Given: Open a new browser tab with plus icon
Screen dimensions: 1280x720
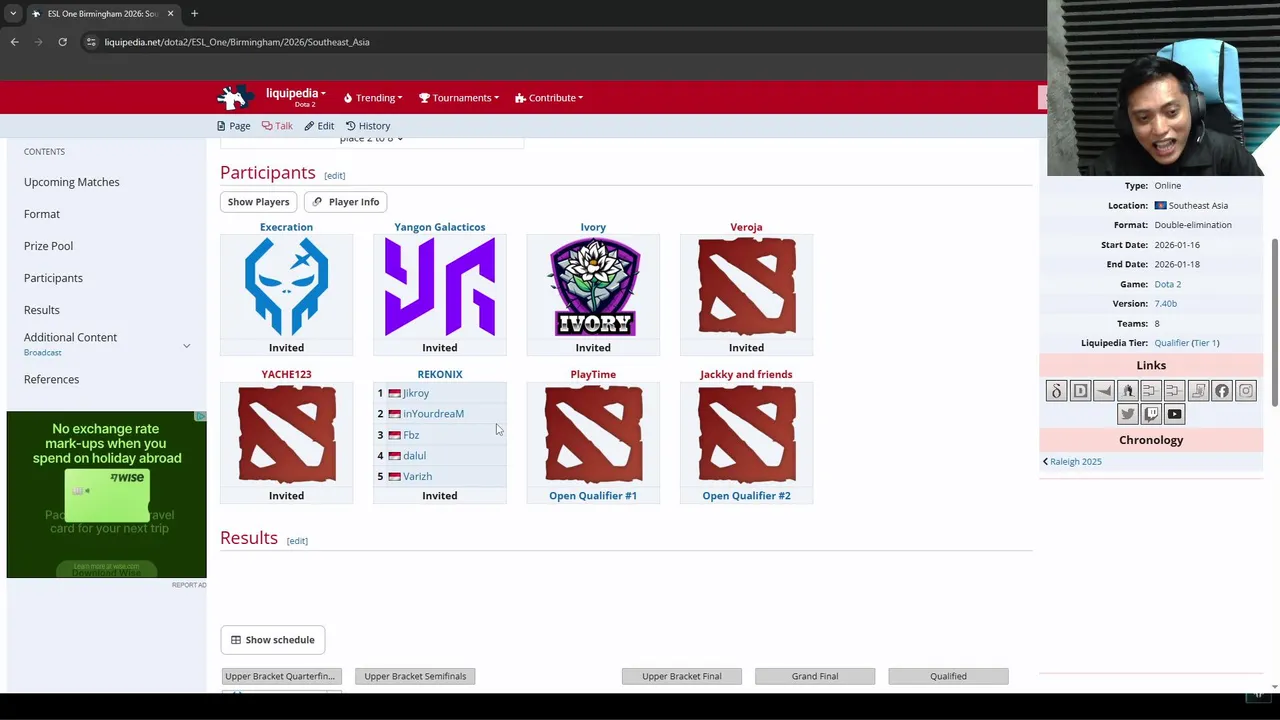Looking at the screenshot, I should point(195,14).
